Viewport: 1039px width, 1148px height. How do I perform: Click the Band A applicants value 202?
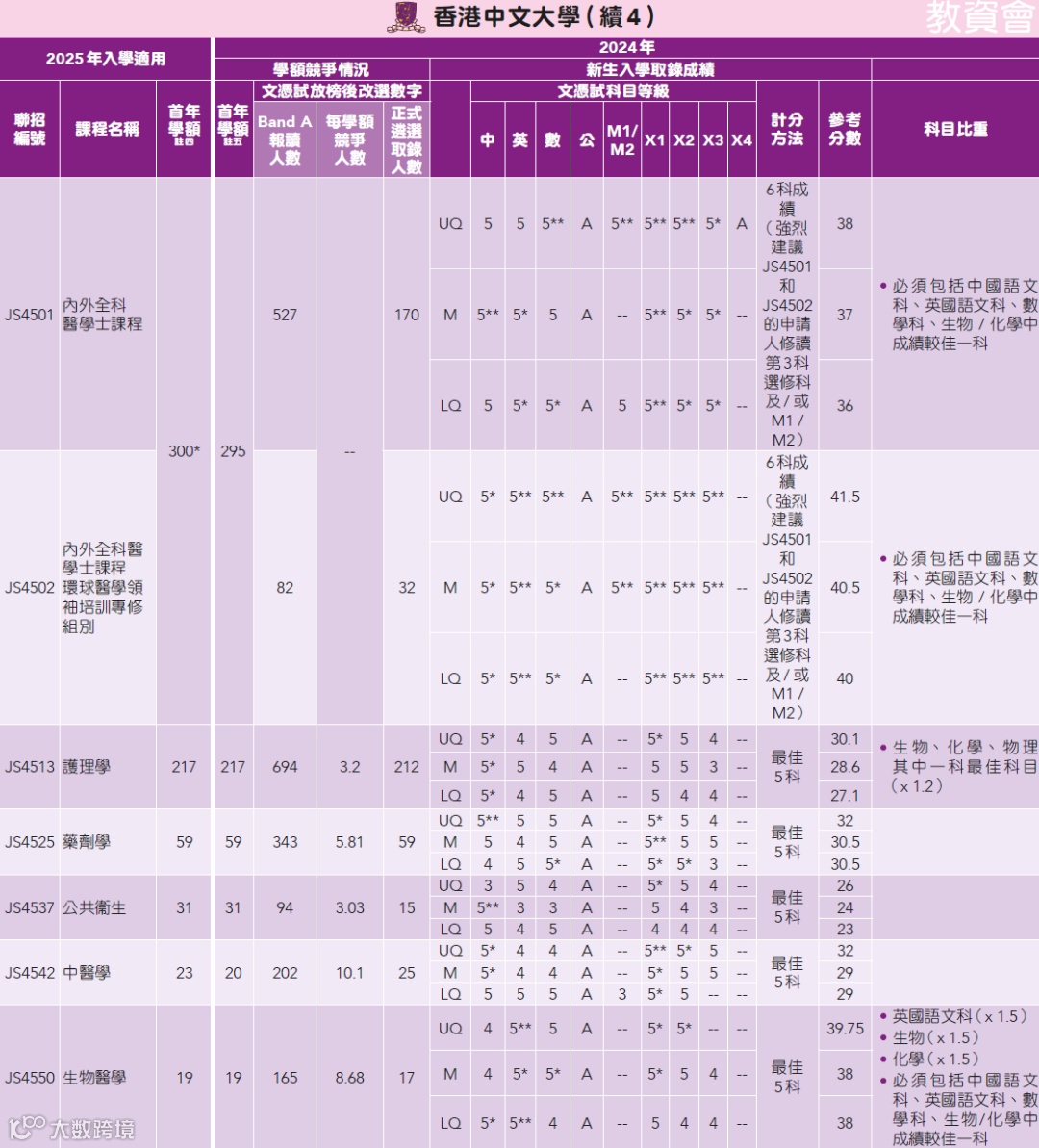[x=285, y=973]
